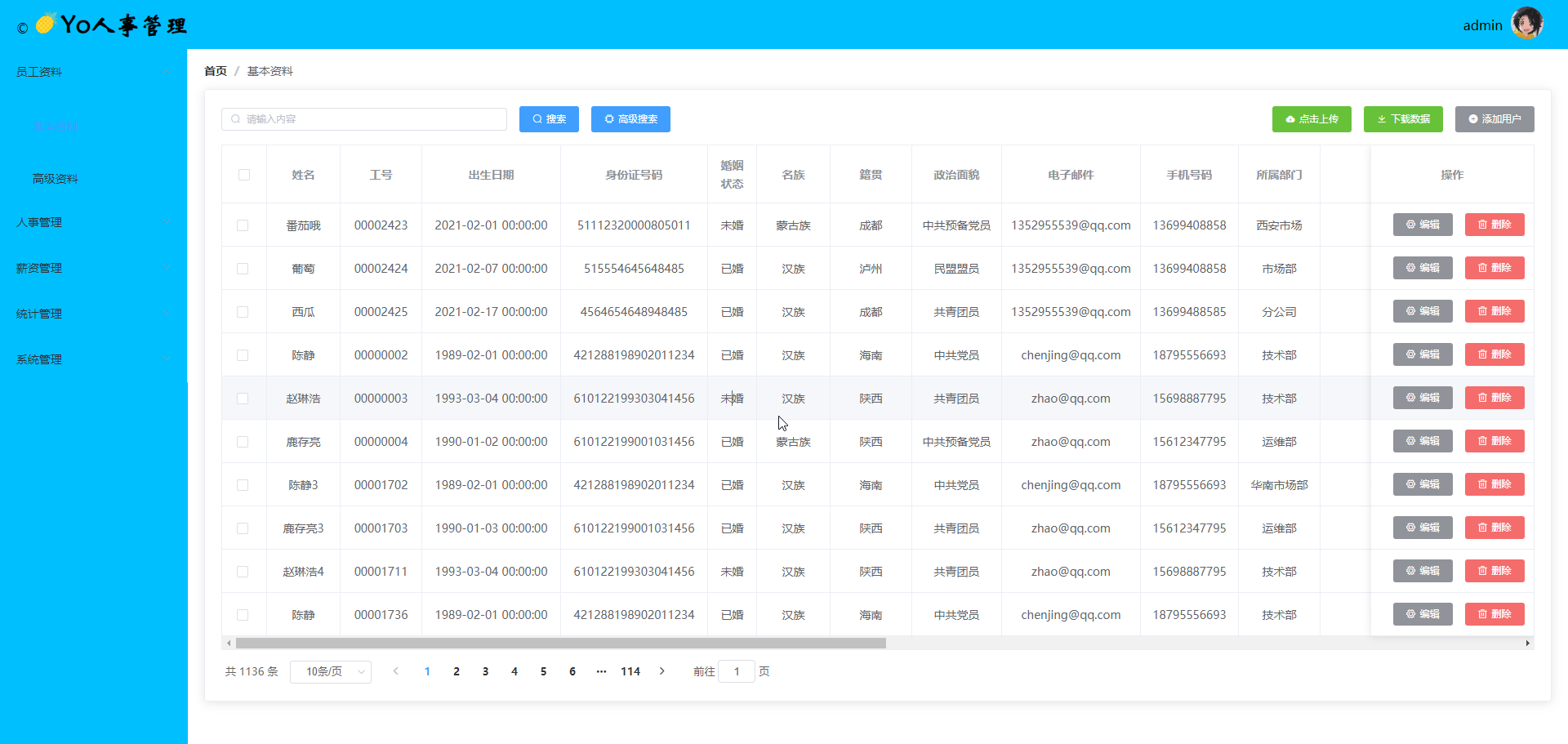Focus the 请输入内容 search field
The image size is (1568, 744).
click(364, 119)
